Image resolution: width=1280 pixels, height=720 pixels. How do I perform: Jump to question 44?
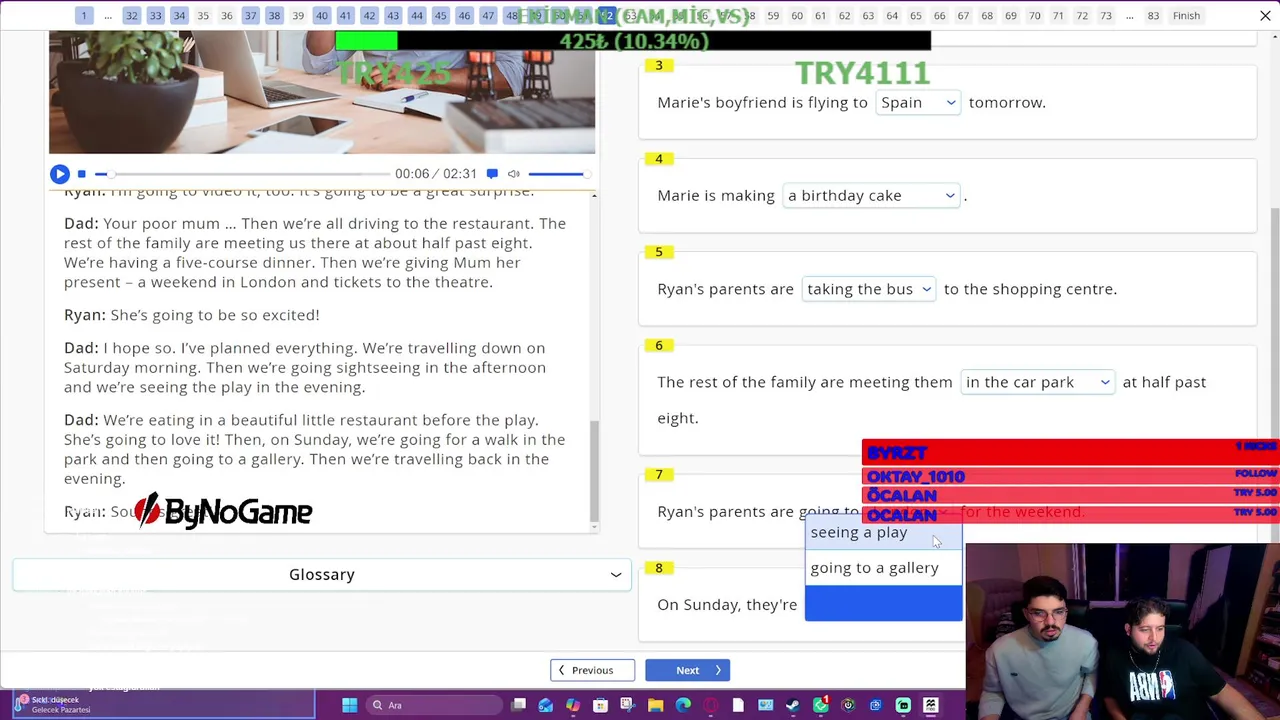[x=417, y=16]
